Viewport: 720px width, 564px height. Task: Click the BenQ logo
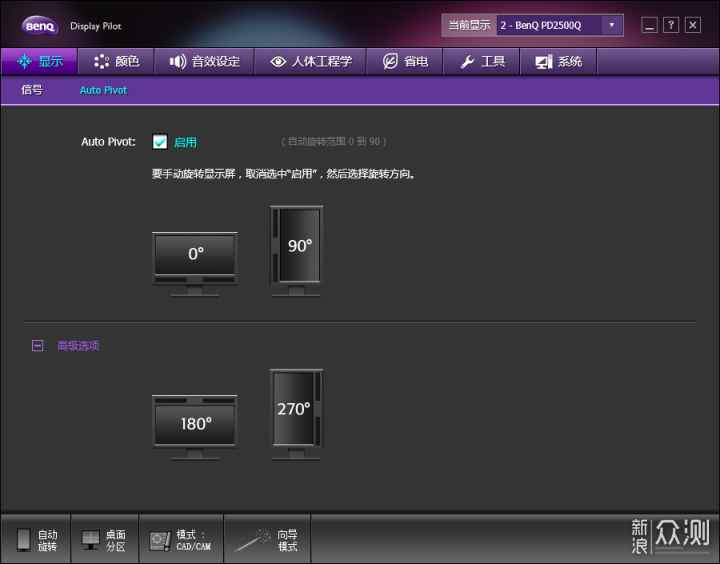[x=40, y=26]
